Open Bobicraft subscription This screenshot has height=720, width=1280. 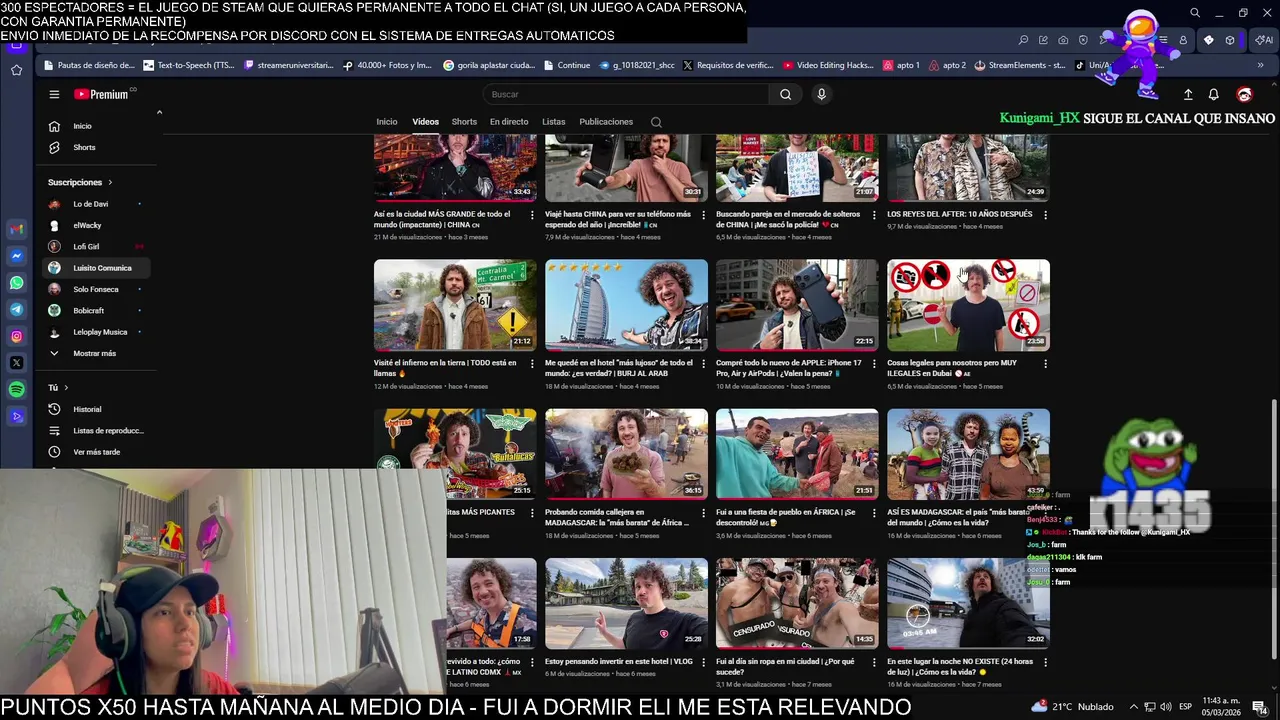click(96, 310)
